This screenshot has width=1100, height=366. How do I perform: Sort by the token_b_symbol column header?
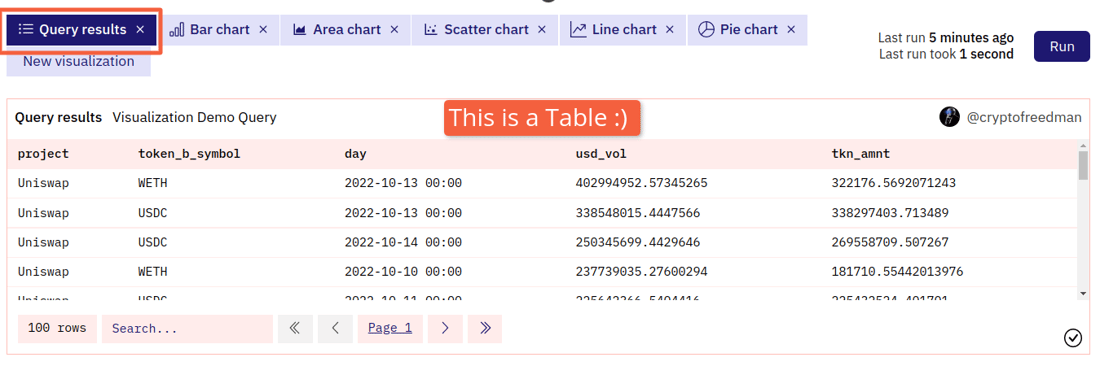(x=189, y=154)
